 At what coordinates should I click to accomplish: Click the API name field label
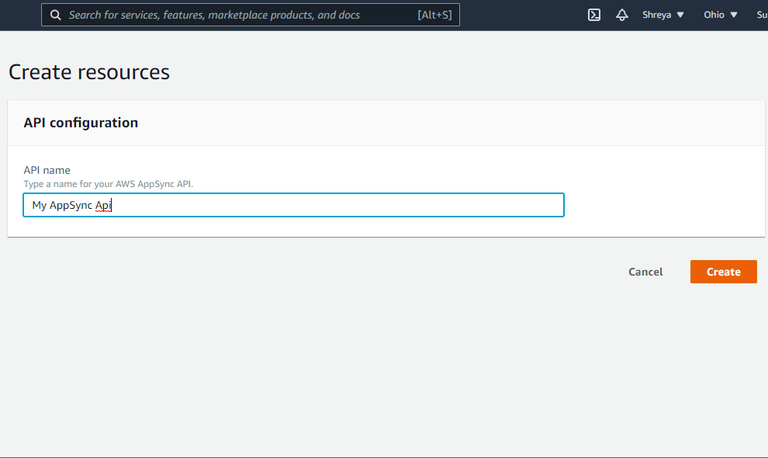[47, 171]
